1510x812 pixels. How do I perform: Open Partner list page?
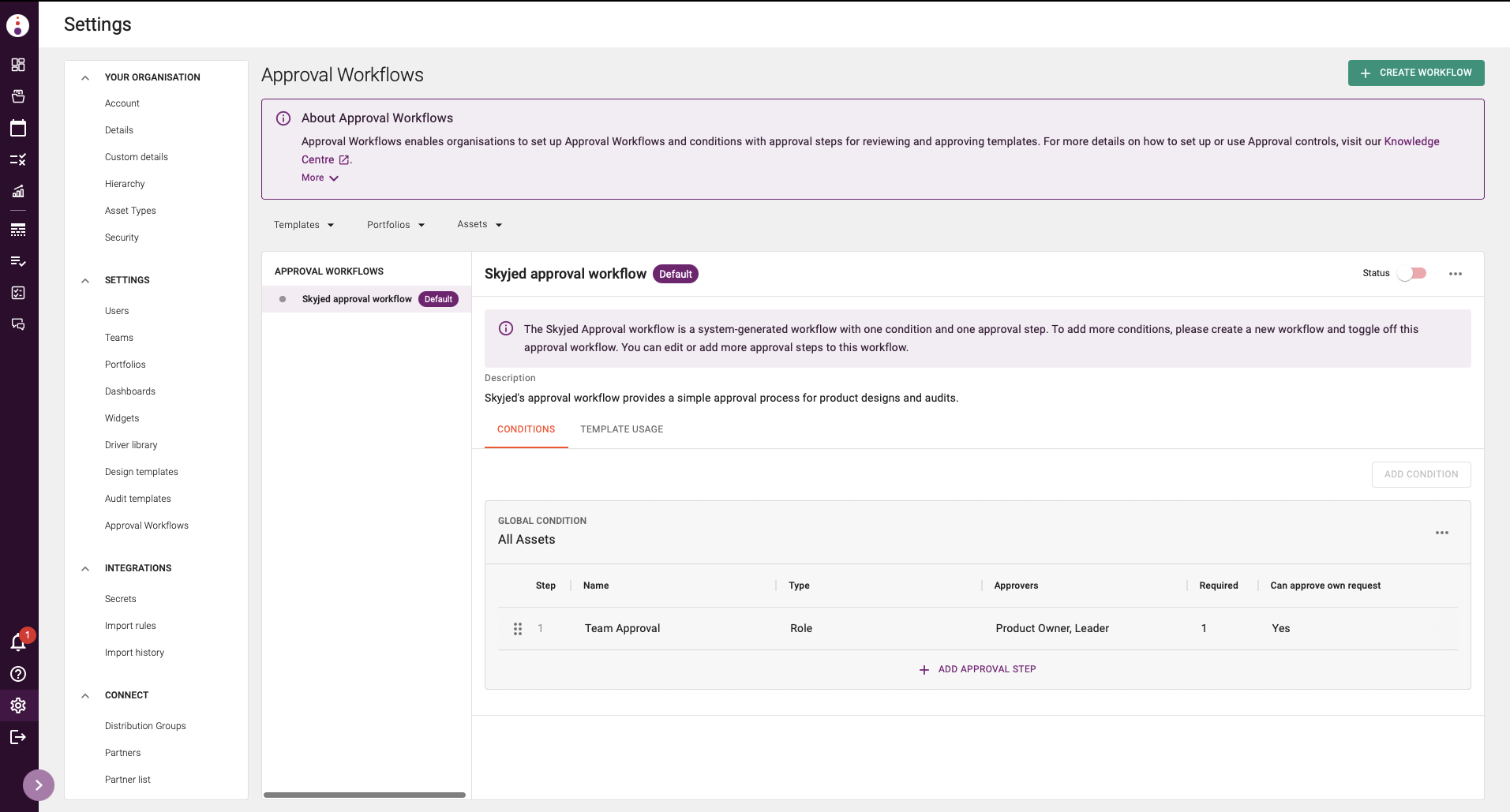(x=128, y=780)
